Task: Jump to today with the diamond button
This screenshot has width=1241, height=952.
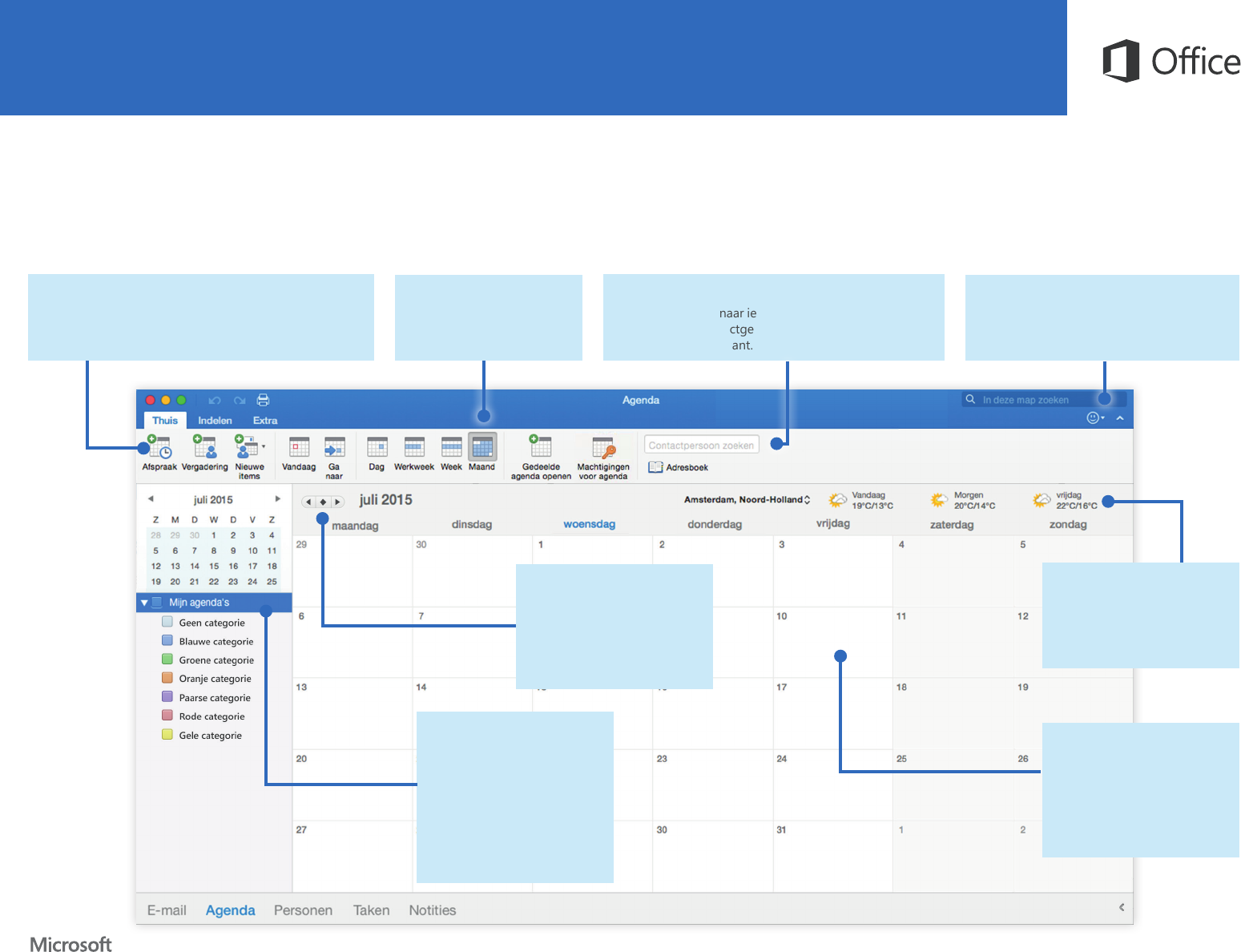Action: pos(323,502)
